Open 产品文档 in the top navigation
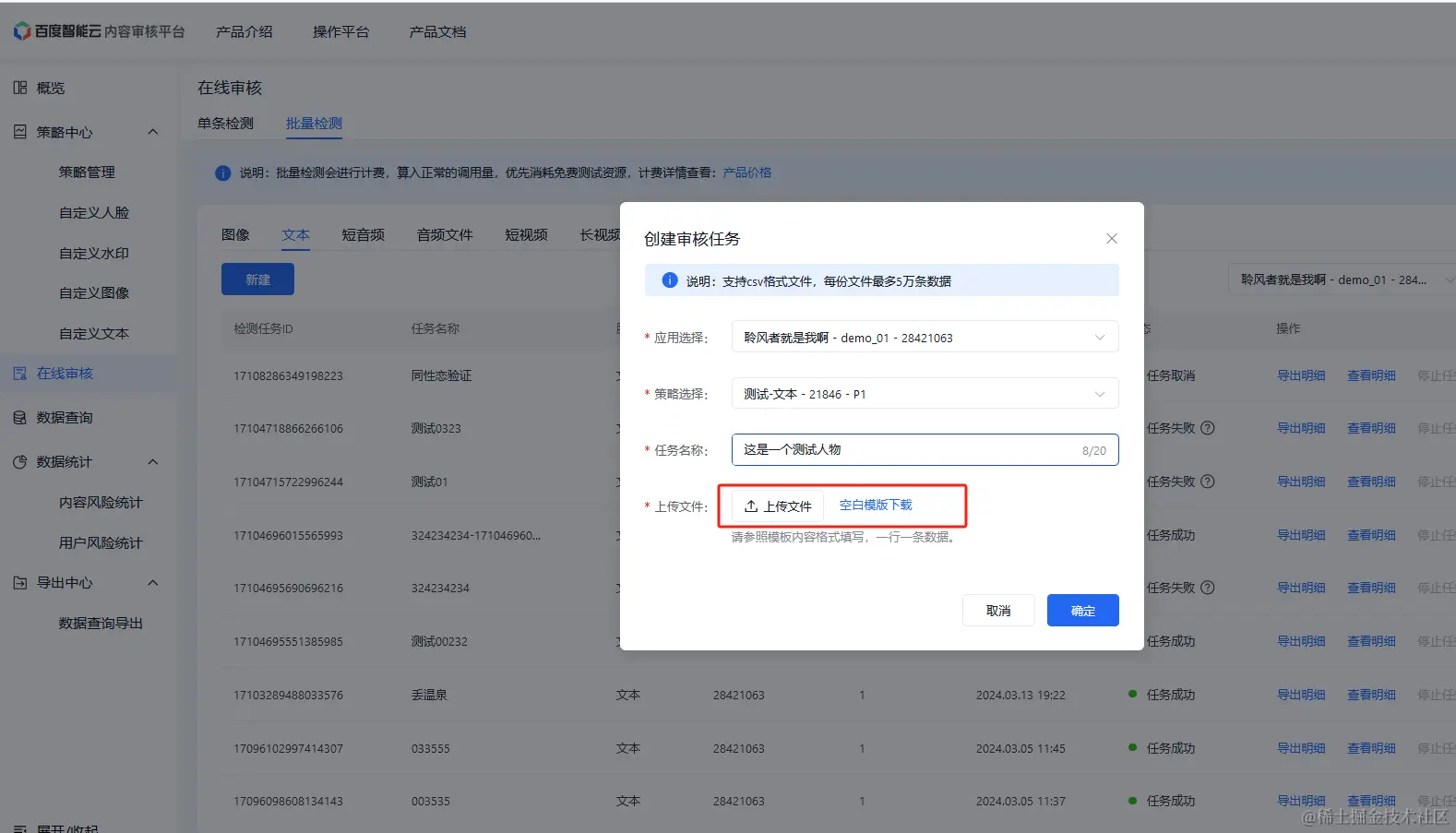Image resolution: width=1456 pixels, height=833 pixels. coord(438,31)
